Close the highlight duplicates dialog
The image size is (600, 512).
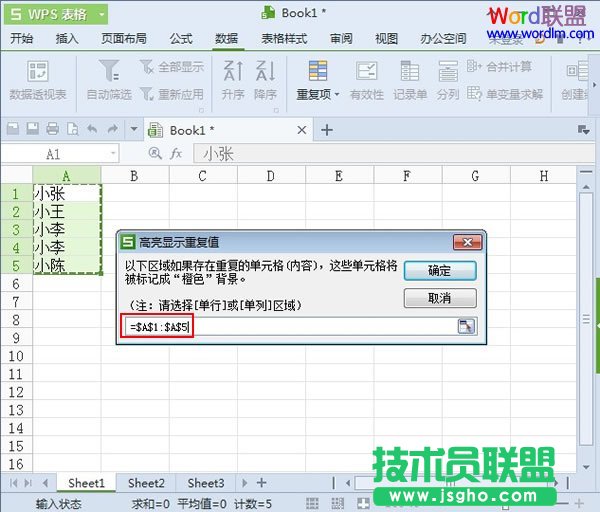click(467, 242)
